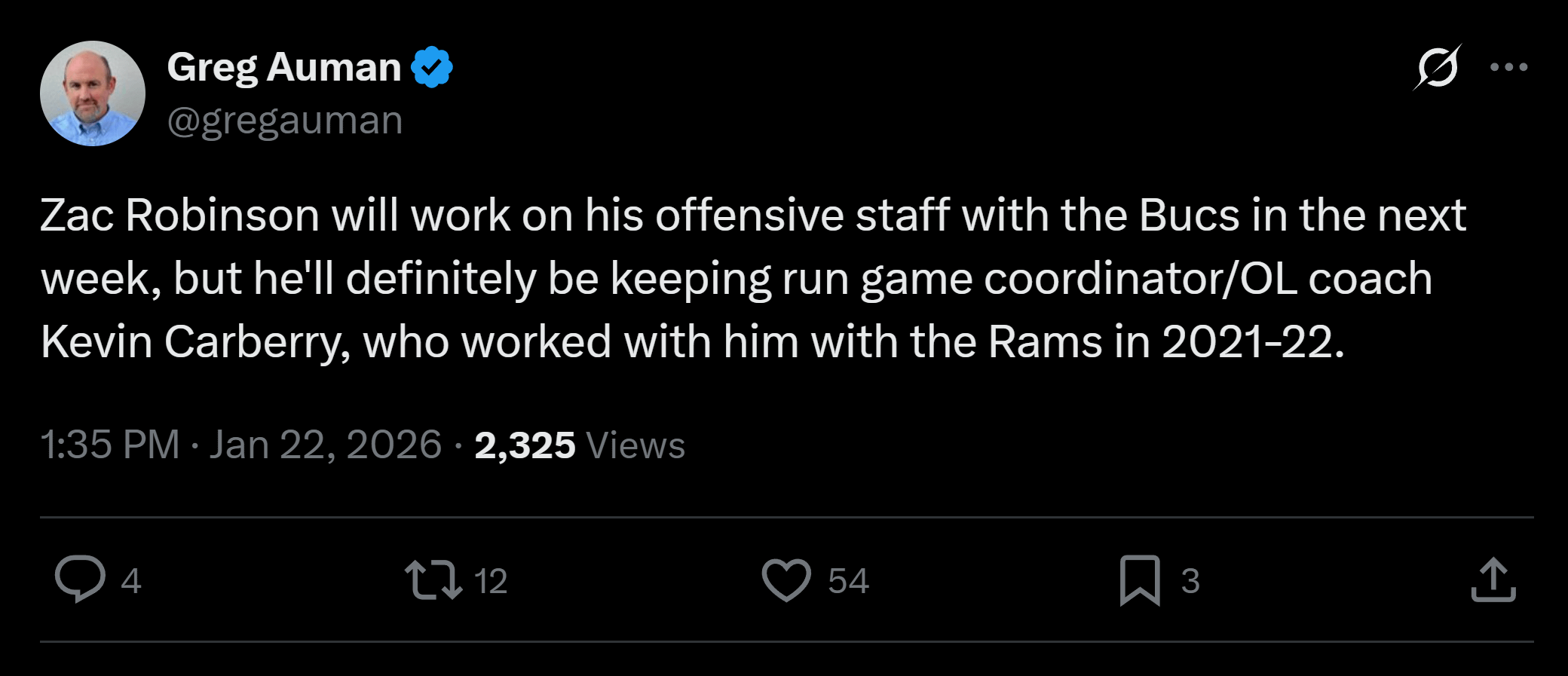Click the 1:35 PM timestamp
Screen dimensions: 1568x676
(x=110, y=445)
